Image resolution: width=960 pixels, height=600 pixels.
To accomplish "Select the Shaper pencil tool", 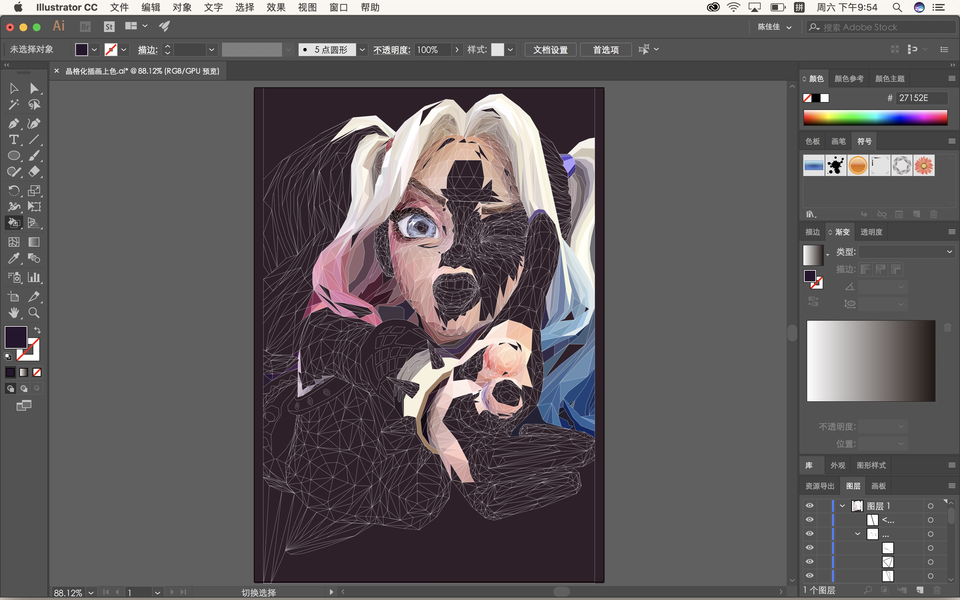I will click(x=14, y=172).
